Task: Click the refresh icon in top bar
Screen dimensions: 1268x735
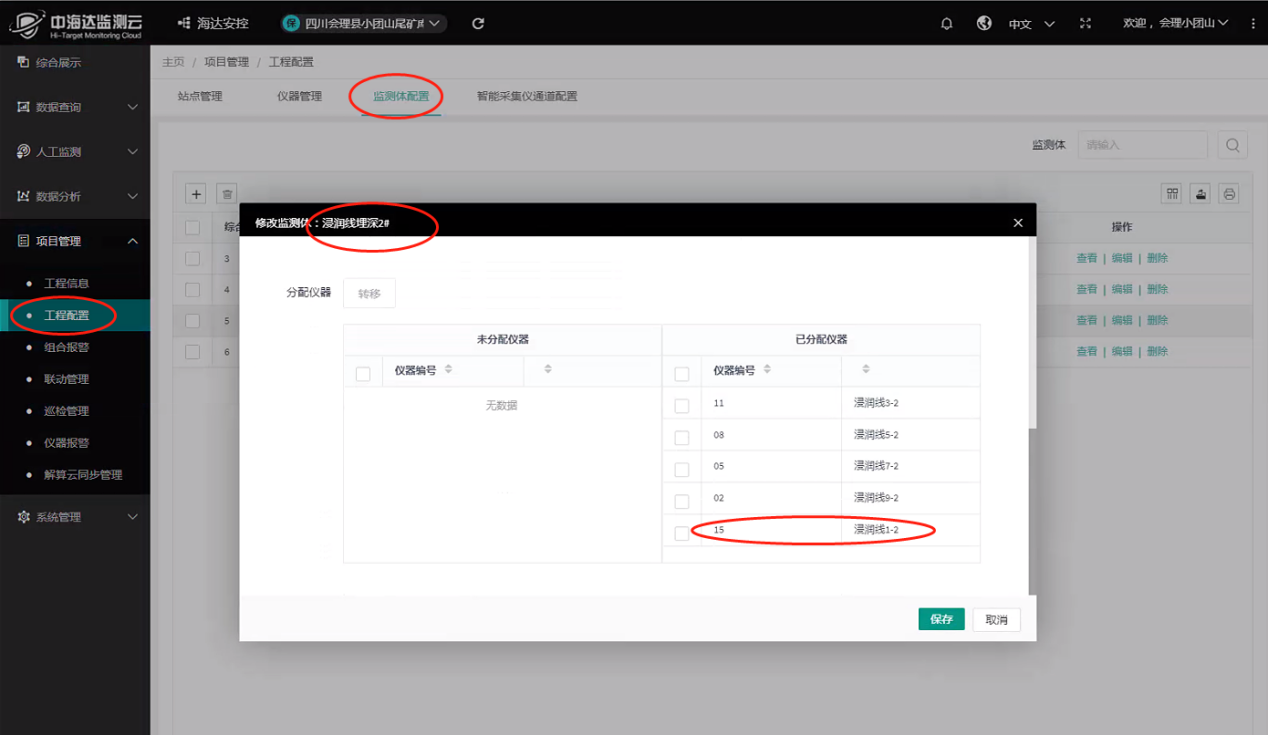Action: pos(478,23)
